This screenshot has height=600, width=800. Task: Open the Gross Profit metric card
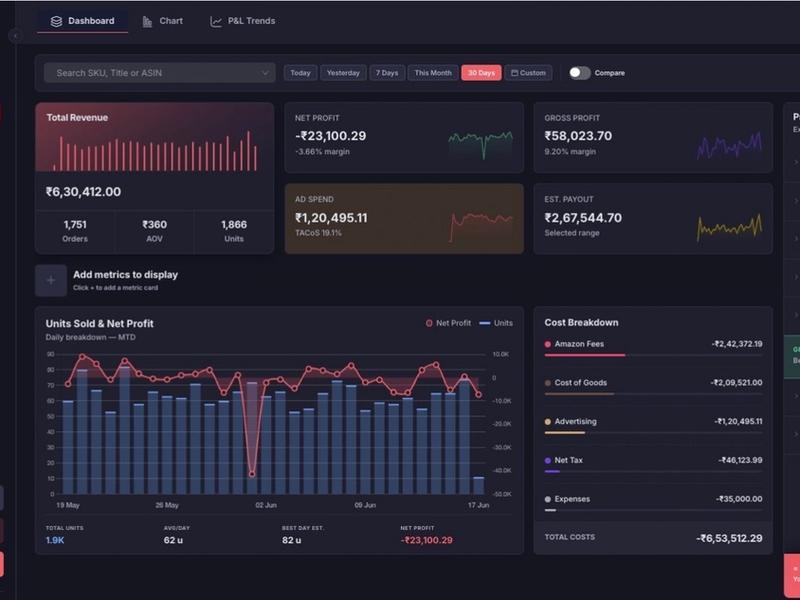pos(653,138)
